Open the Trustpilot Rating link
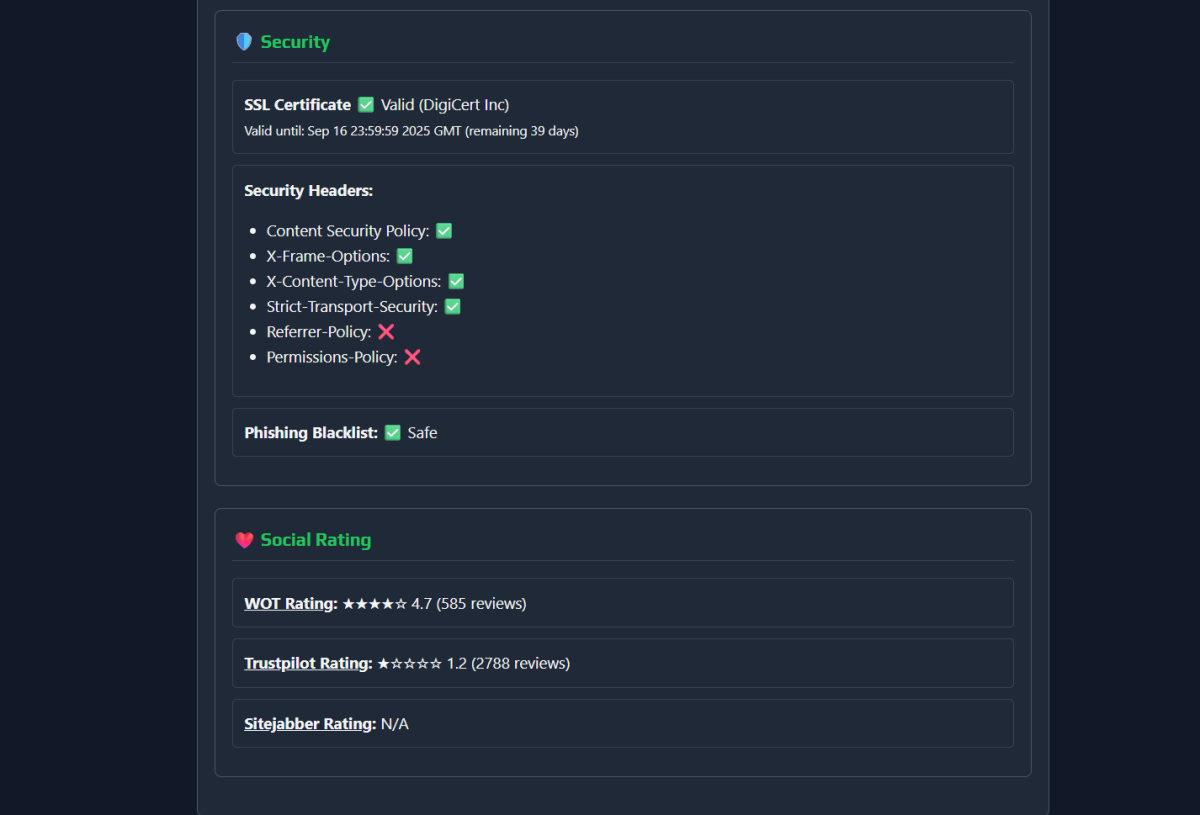The width and height of the screenshot is (1200, 815). coord(306,663)
